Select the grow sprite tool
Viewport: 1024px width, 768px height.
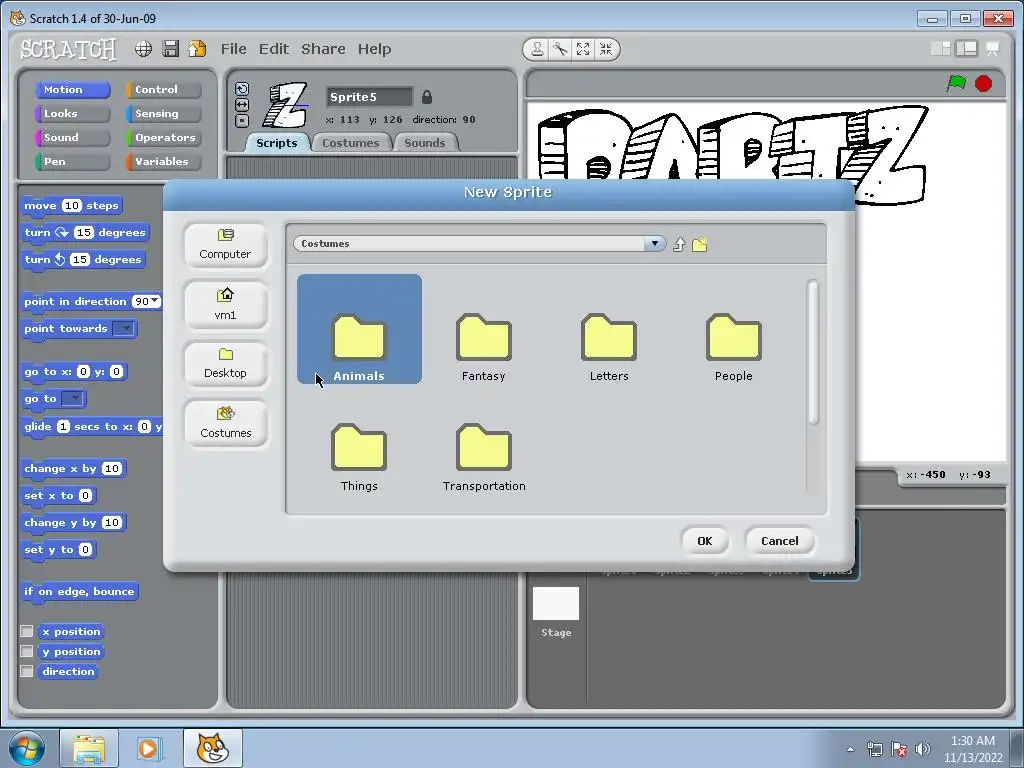583,49
